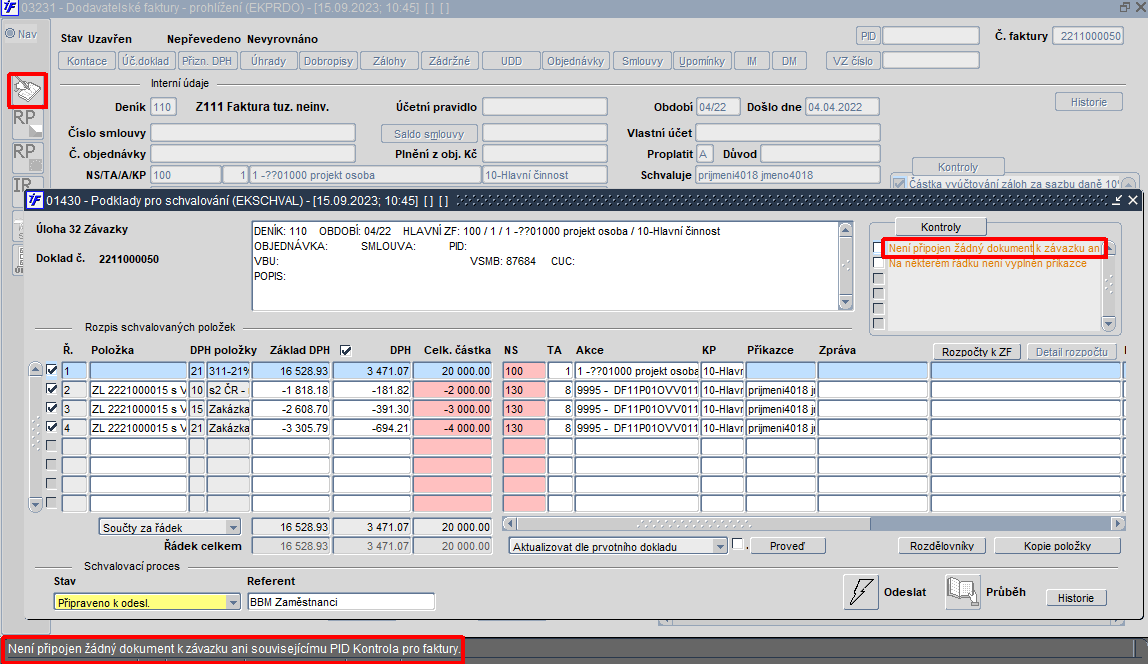Click the Referent input field

tap(340, 602)
